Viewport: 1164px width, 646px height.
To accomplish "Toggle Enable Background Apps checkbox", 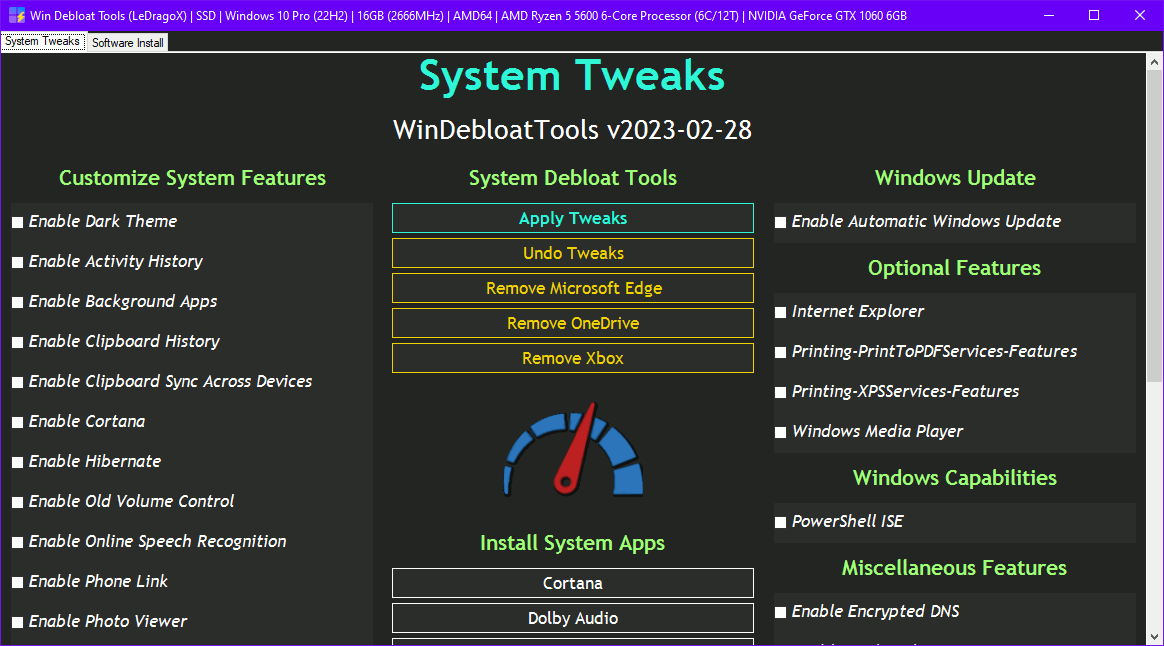I will click(x=18, y=302).
